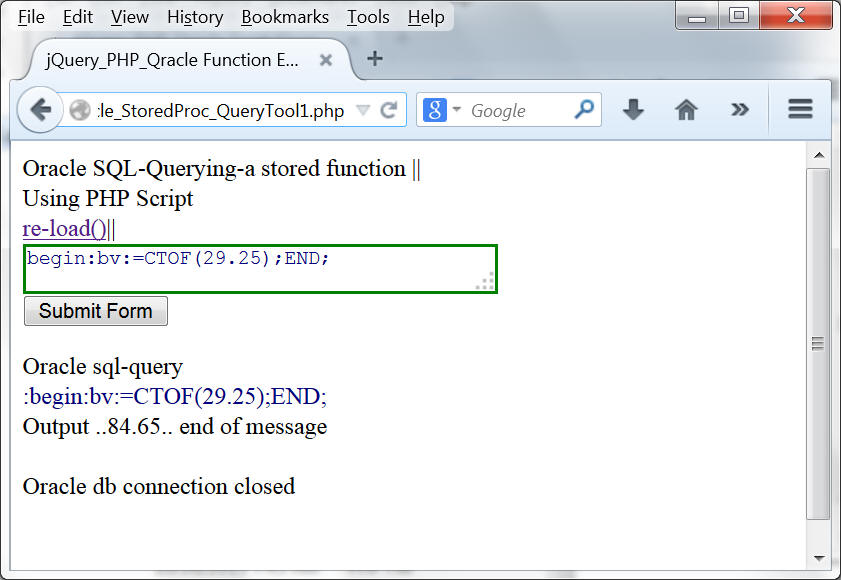
Task: Open the Tools menu
Action: click(x=368, y=17)
